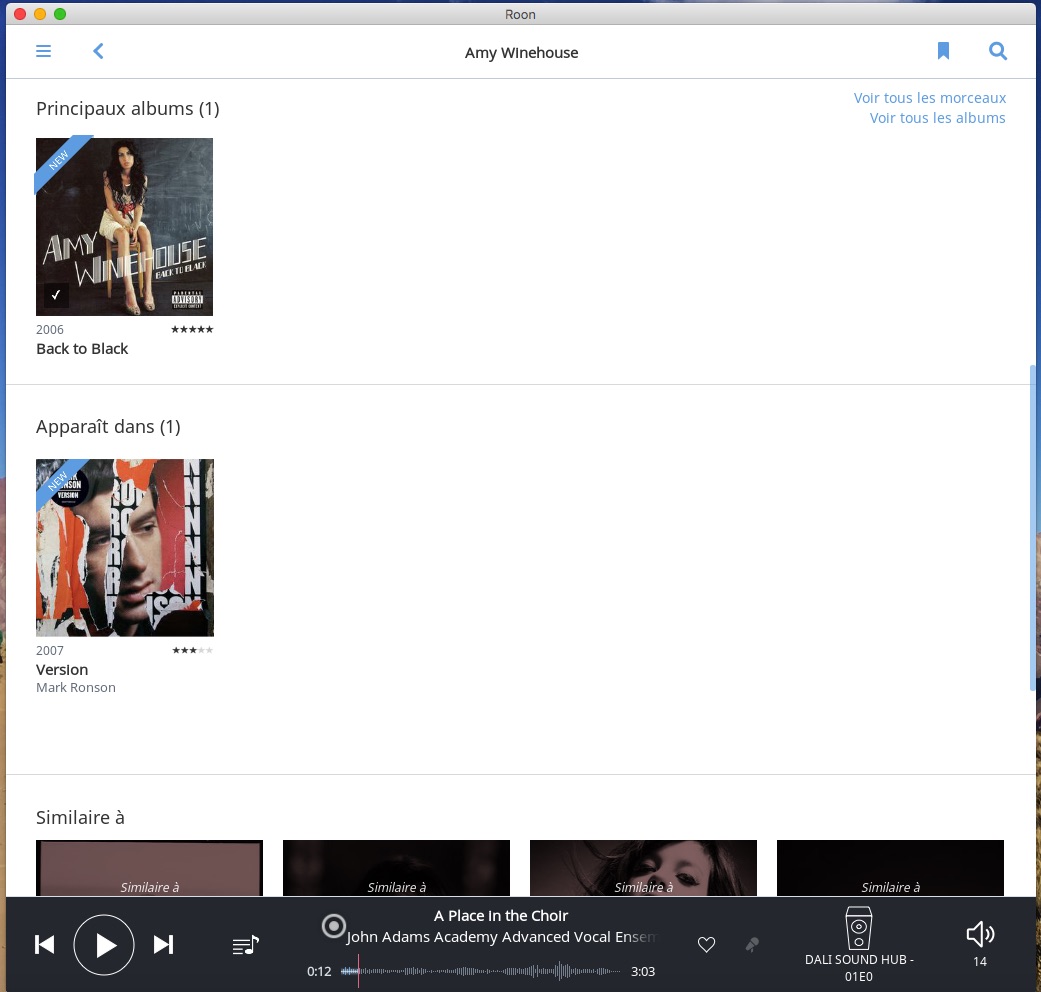Click the elapsed time 0:12
The image size is (1041, 992).
[319, 971]
